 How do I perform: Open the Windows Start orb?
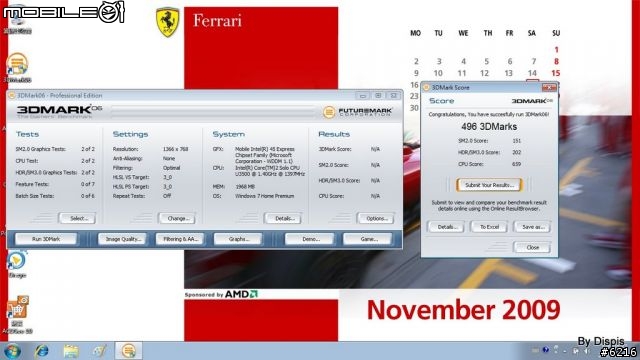(12, 351)
